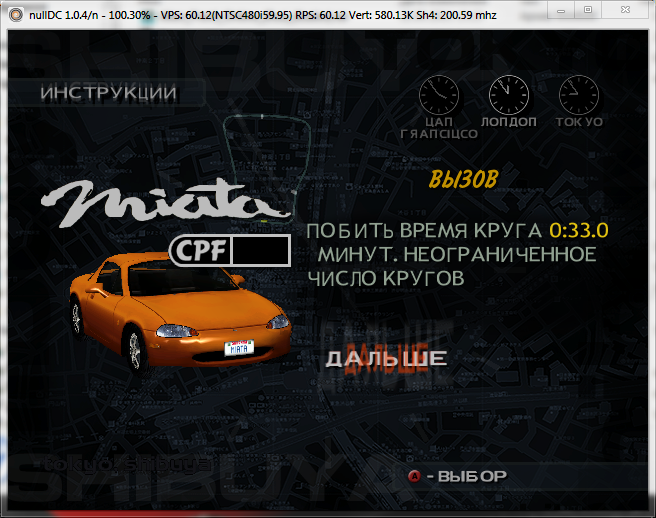
Task: Click the ДАЛЬШЕ continue button
Action: coord(386,359)
